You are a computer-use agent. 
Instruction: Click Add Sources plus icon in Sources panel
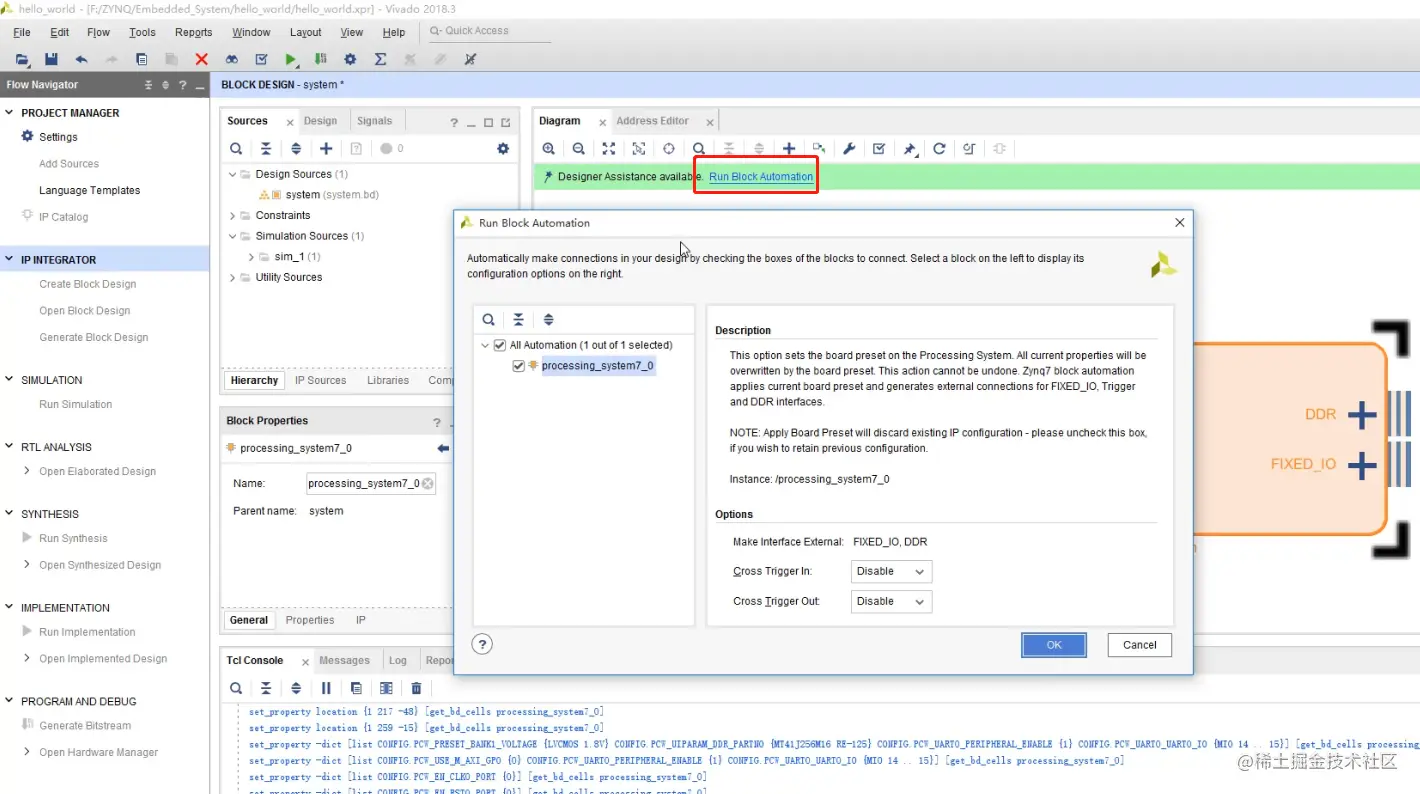[326, 148]
